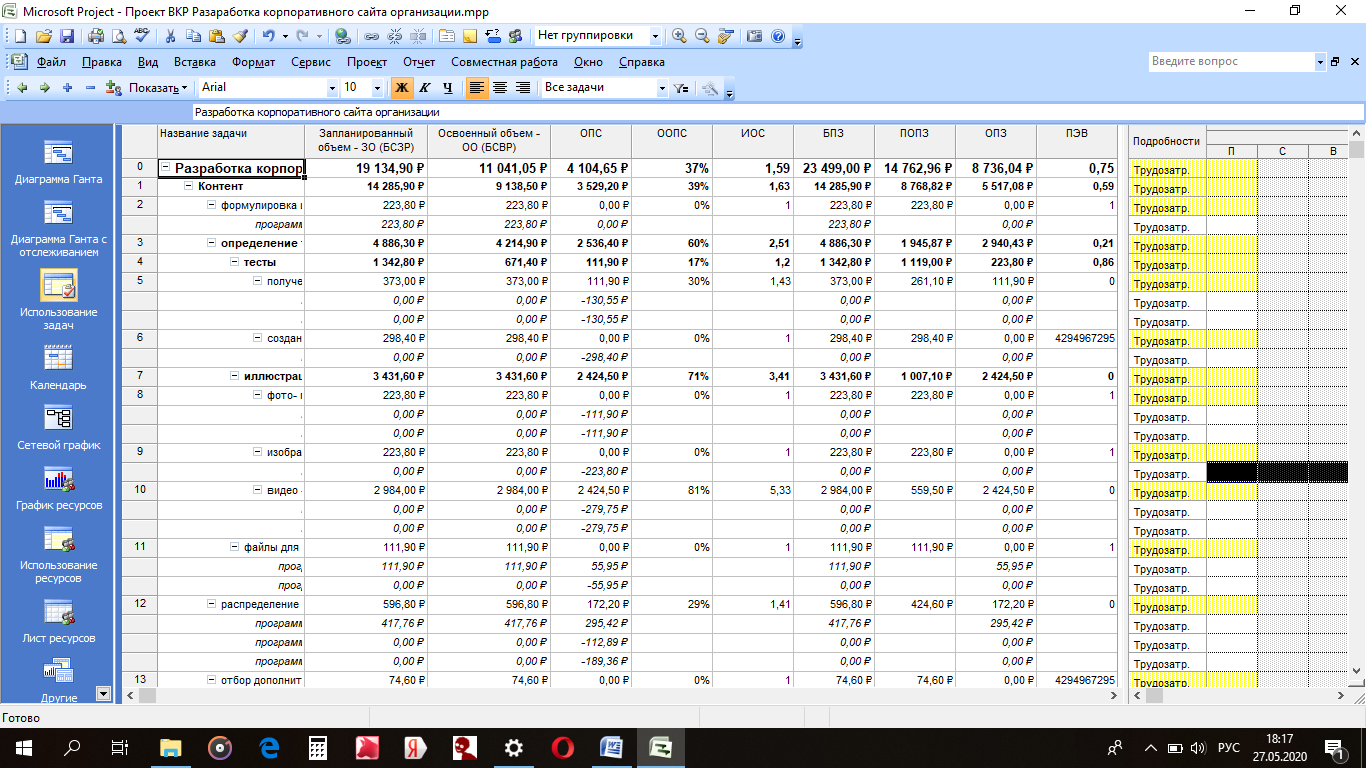The height and width of the screenshot is (768, 1366).
Task: Open the Вставка menu
Action: tap(195, 62)
